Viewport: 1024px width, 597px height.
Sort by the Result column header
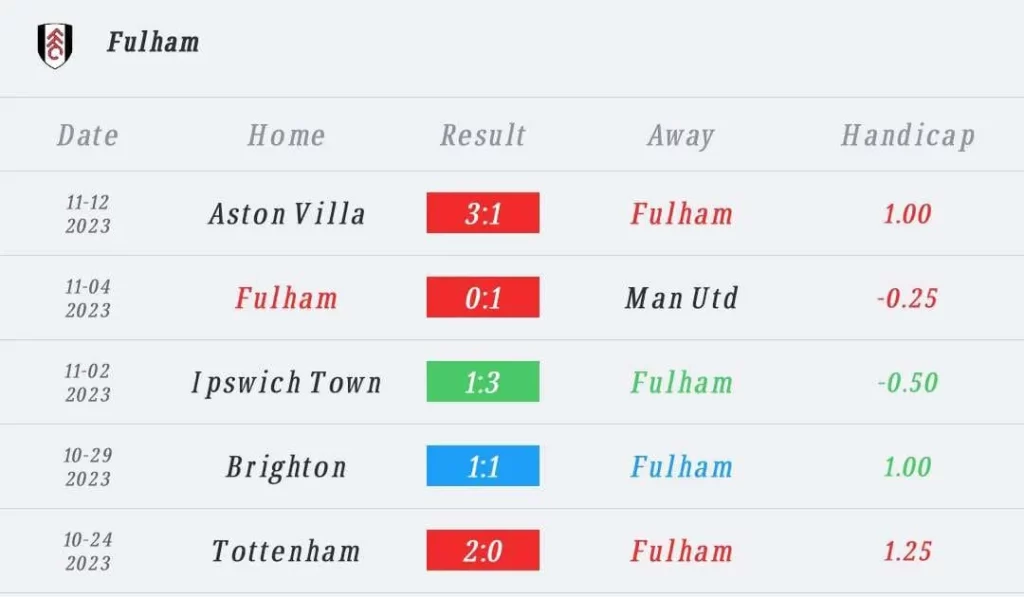pyautogui.click(x=483, y=136)
